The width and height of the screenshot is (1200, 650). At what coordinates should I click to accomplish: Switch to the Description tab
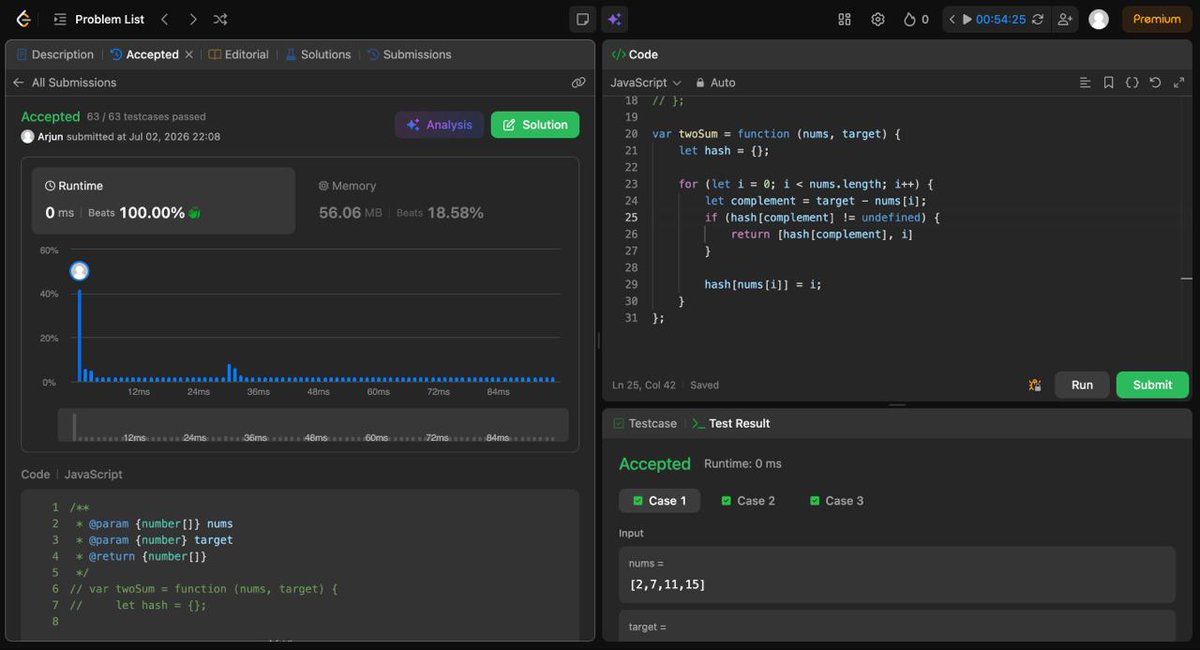pos(55,54)
